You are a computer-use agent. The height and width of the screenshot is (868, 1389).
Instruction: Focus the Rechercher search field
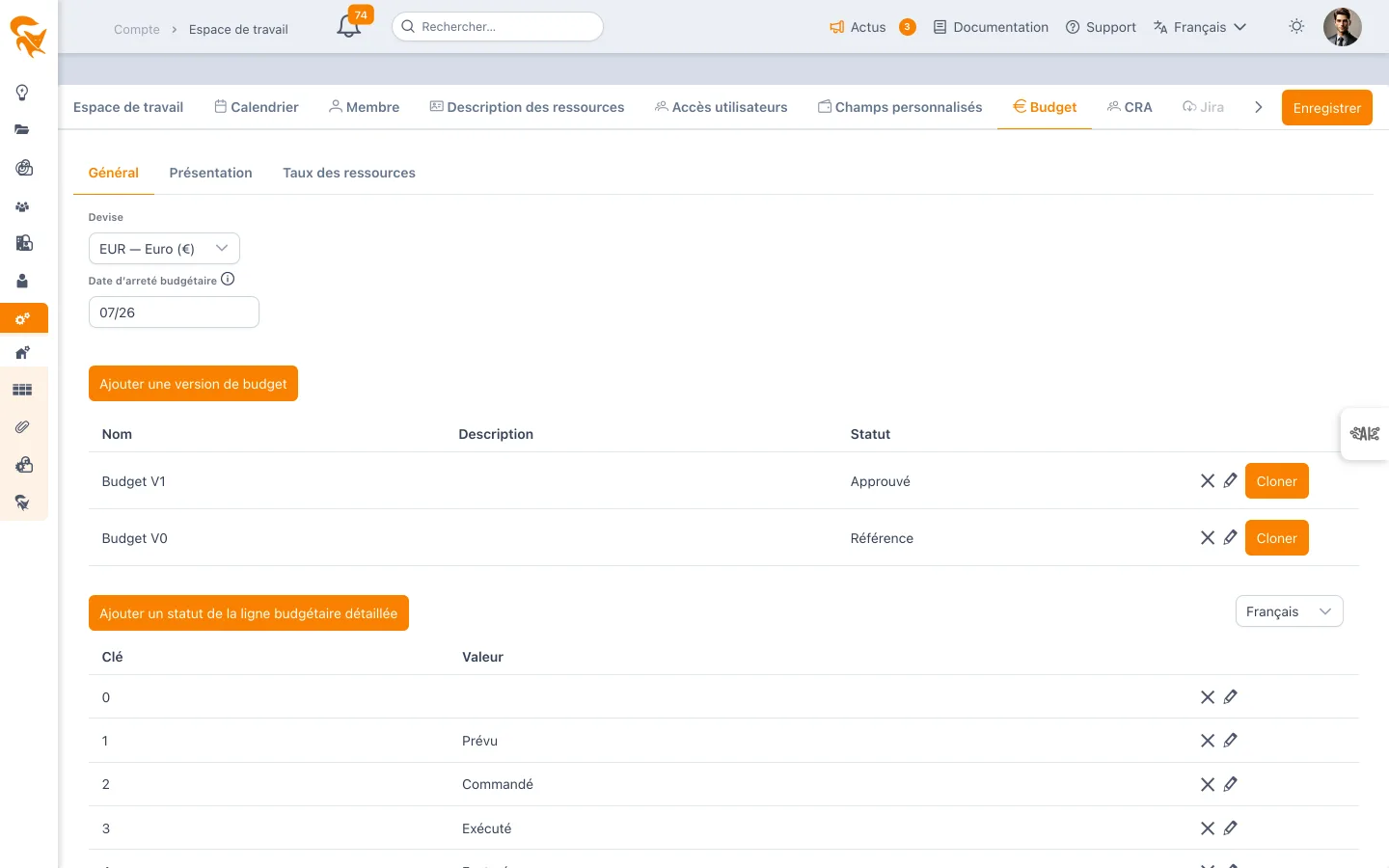click(498, 27)
